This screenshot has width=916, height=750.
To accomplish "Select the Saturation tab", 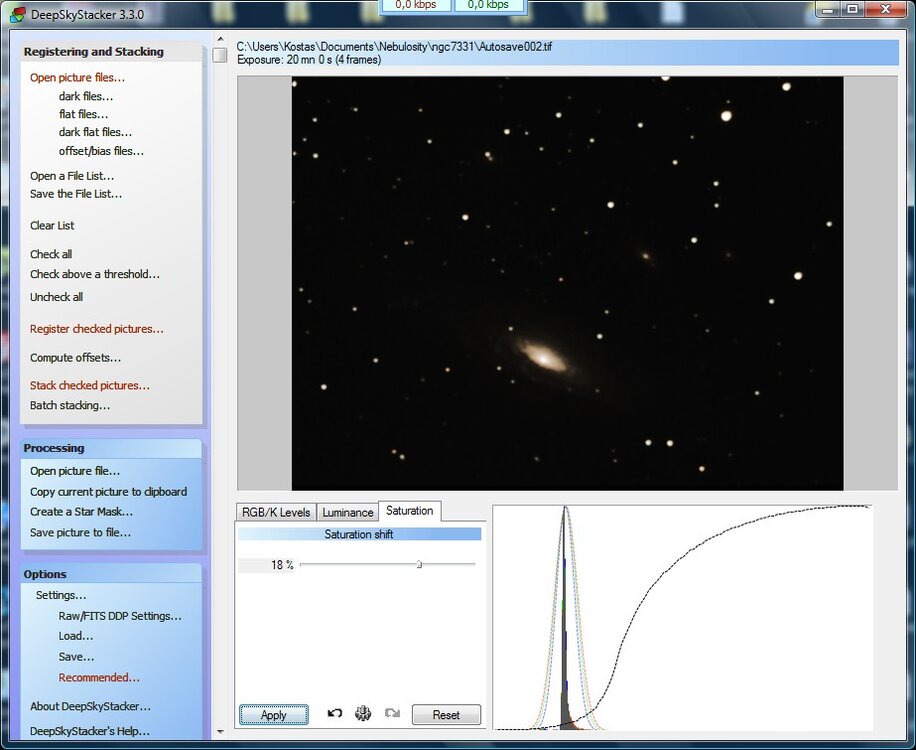I will [x=409, y=511].
